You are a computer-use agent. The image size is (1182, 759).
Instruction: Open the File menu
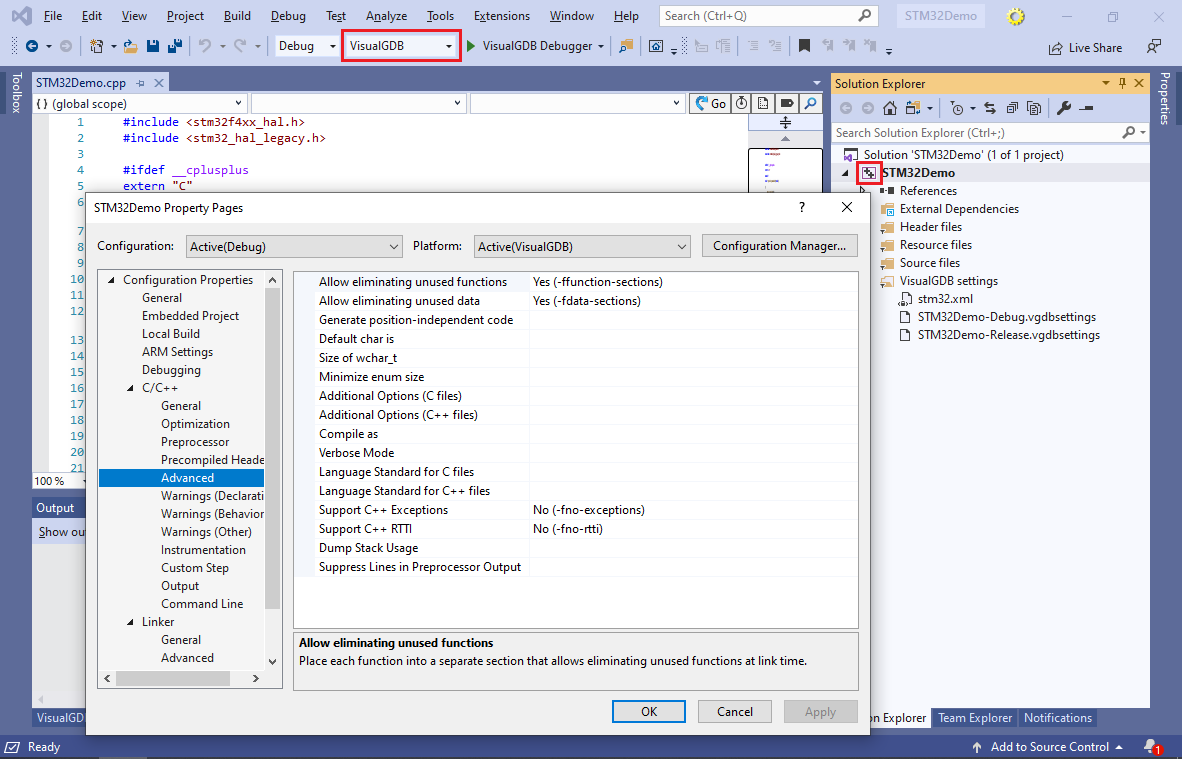53,16
